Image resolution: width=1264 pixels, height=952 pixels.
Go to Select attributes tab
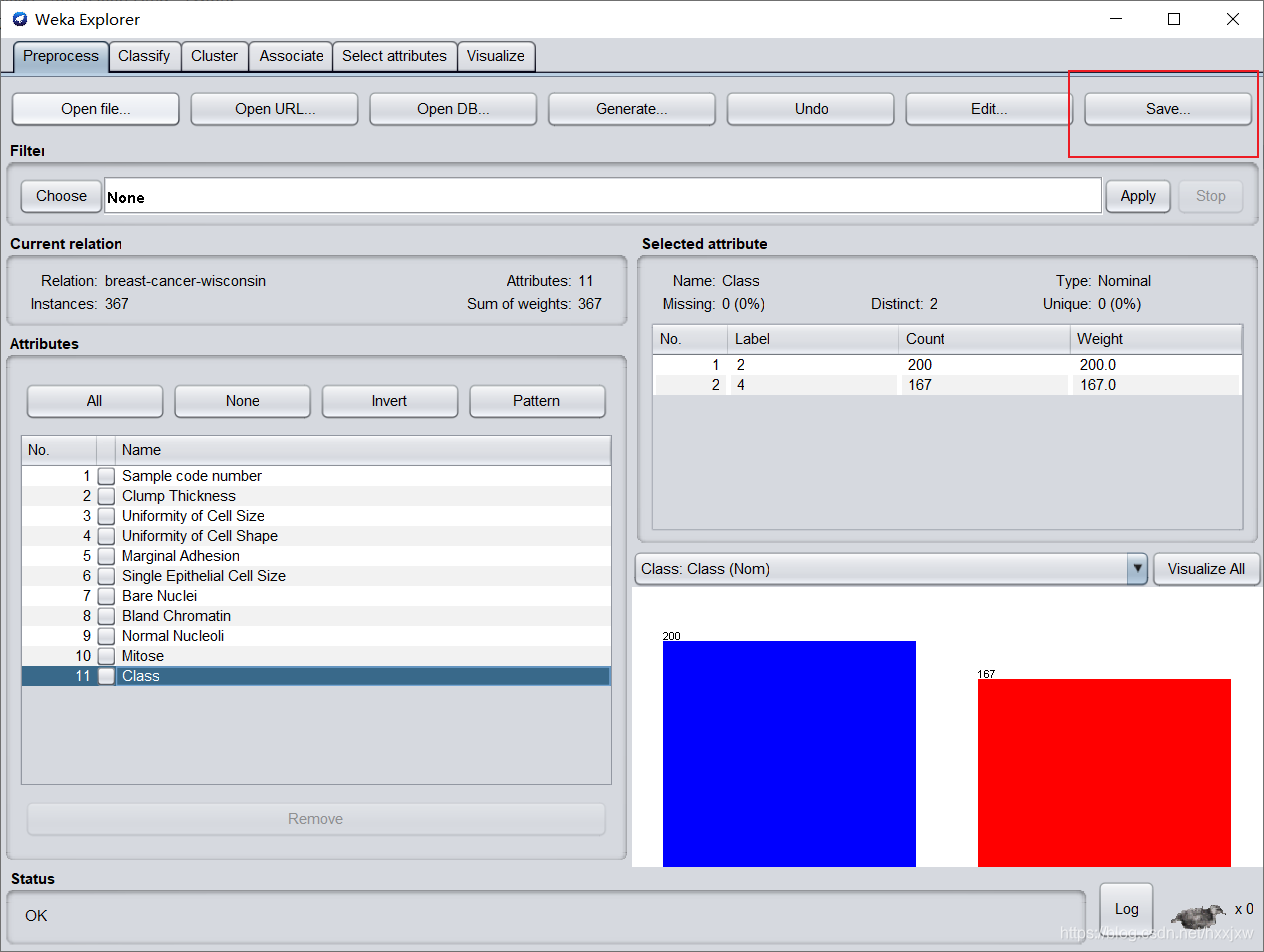[394, 56]
